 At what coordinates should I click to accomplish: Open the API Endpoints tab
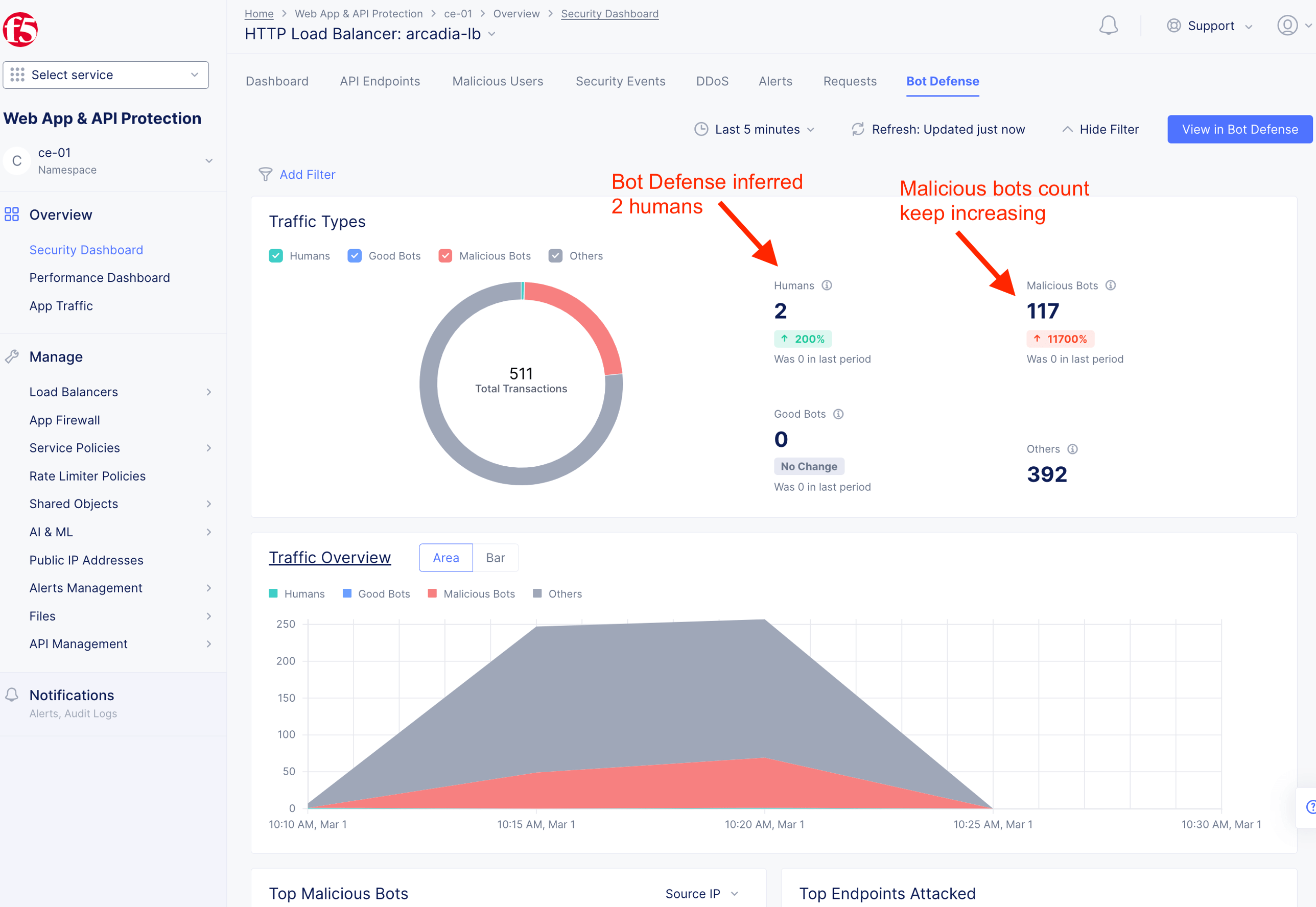click(x=380, y=81)
